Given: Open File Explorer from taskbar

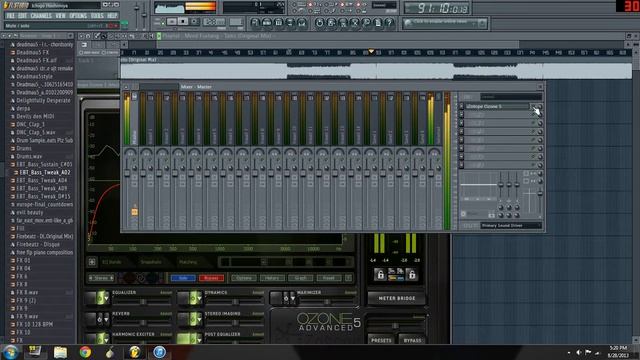Looking at the screenshot, I should [x=60, y=352].
